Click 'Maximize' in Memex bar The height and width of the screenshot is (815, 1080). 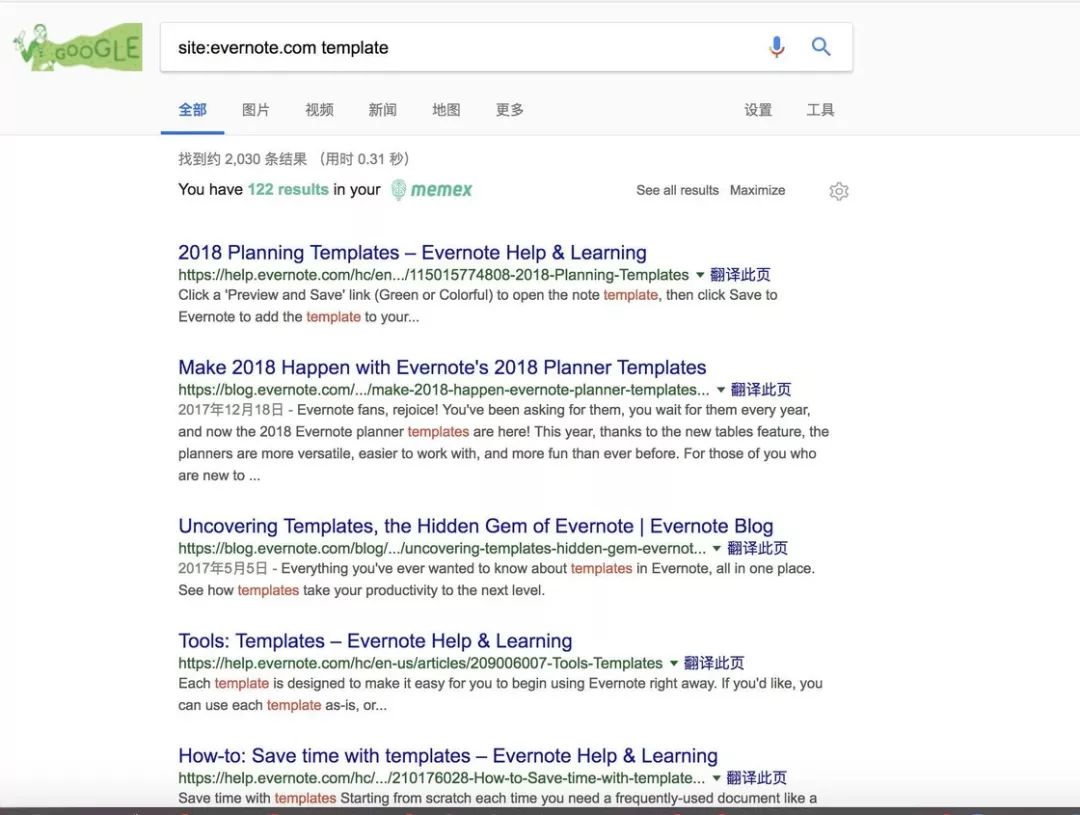(x=757, y=190)
